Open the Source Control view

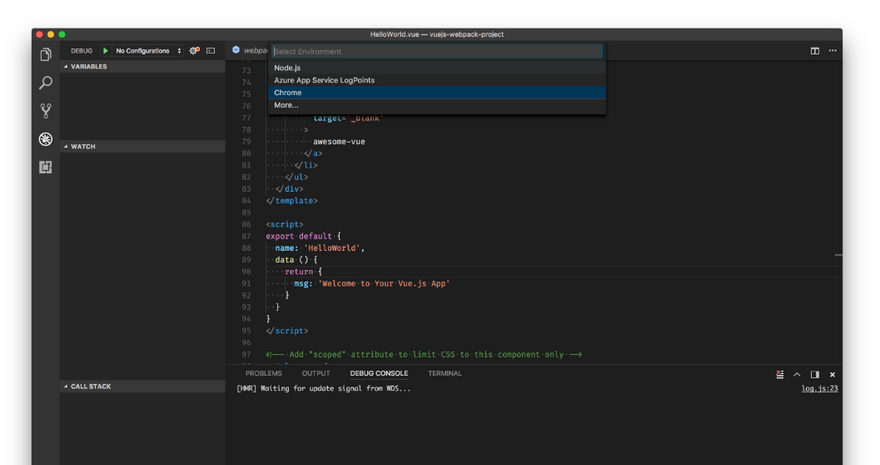tap(45, 111)
